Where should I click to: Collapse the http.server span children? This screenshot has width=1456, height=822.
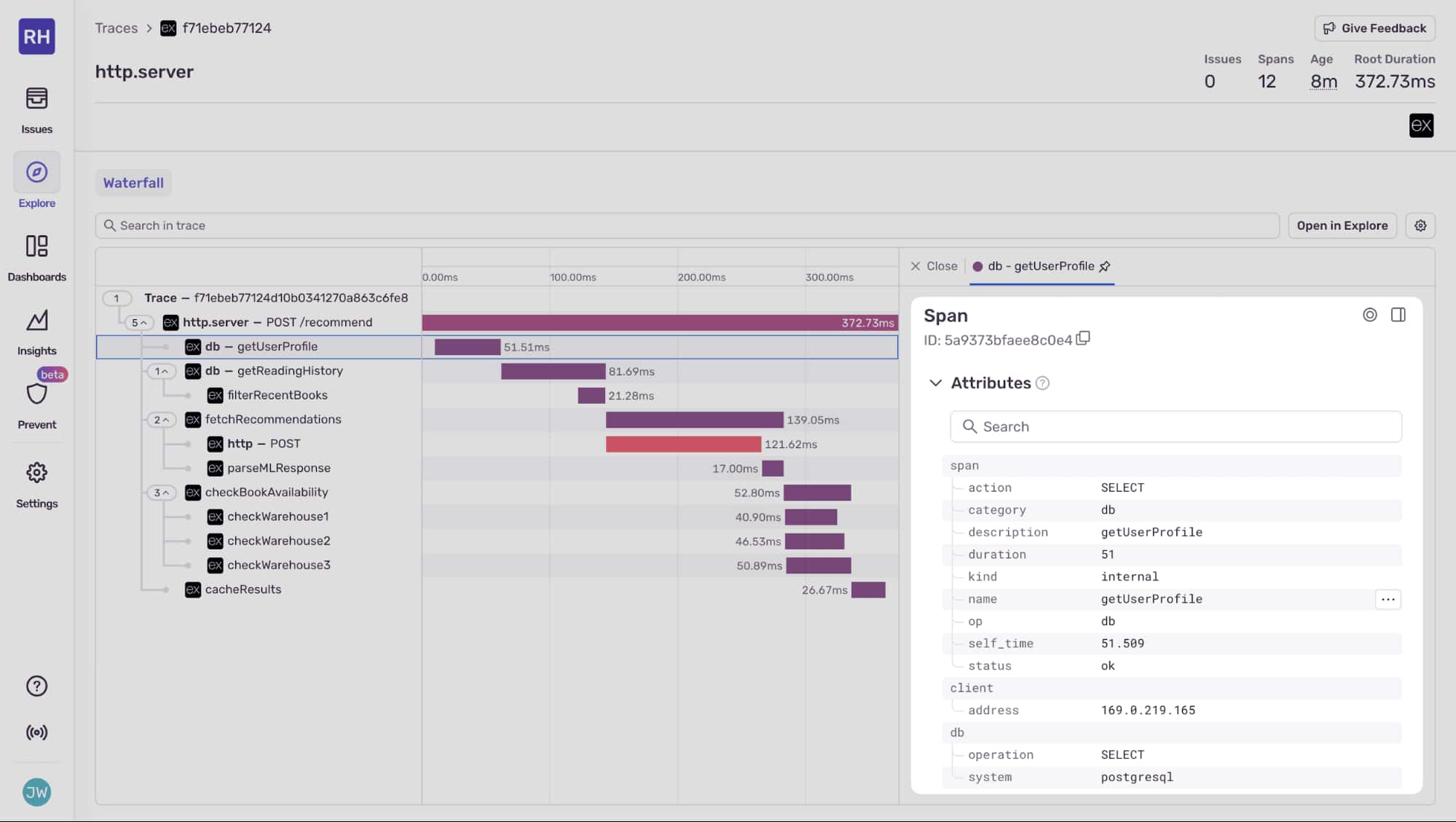point(138,323)
